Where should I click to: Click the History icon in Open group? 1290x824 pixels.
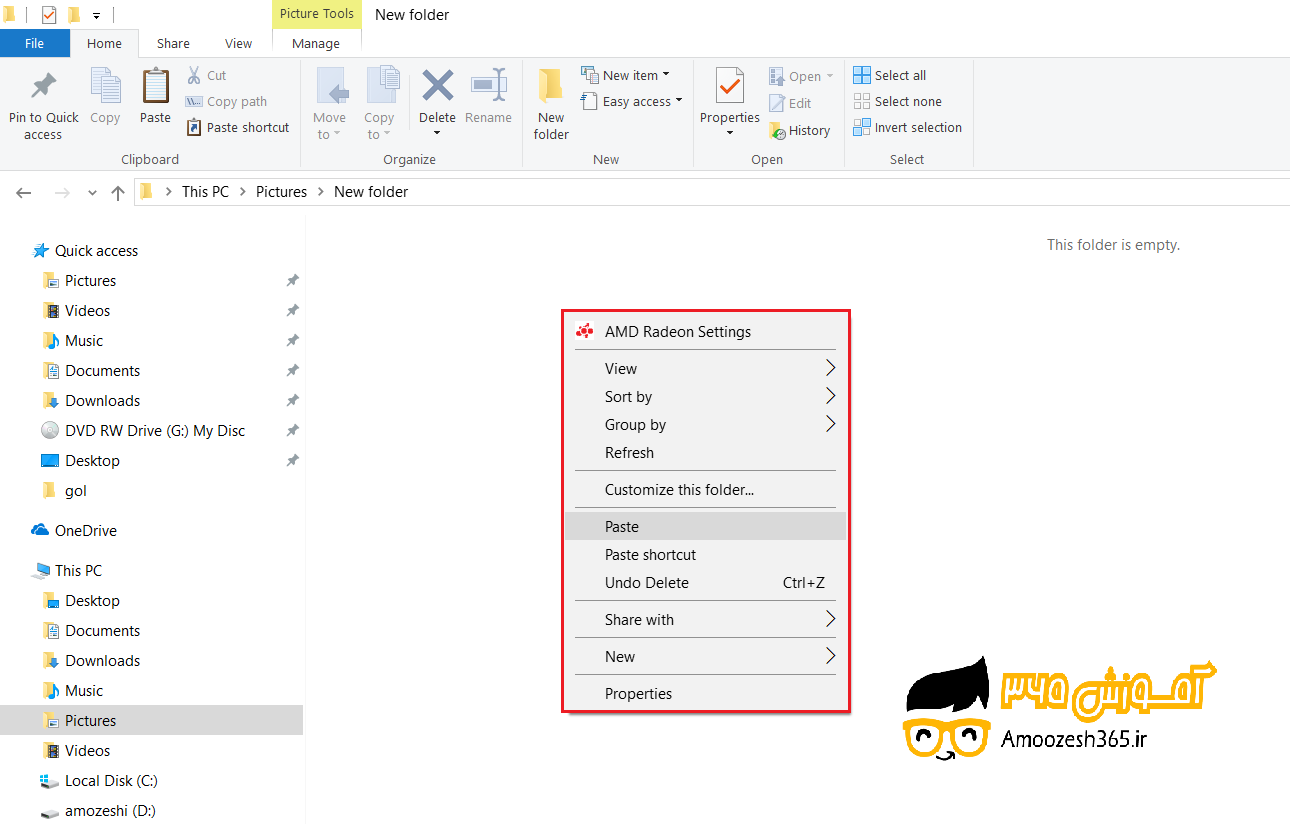(777, 130)
